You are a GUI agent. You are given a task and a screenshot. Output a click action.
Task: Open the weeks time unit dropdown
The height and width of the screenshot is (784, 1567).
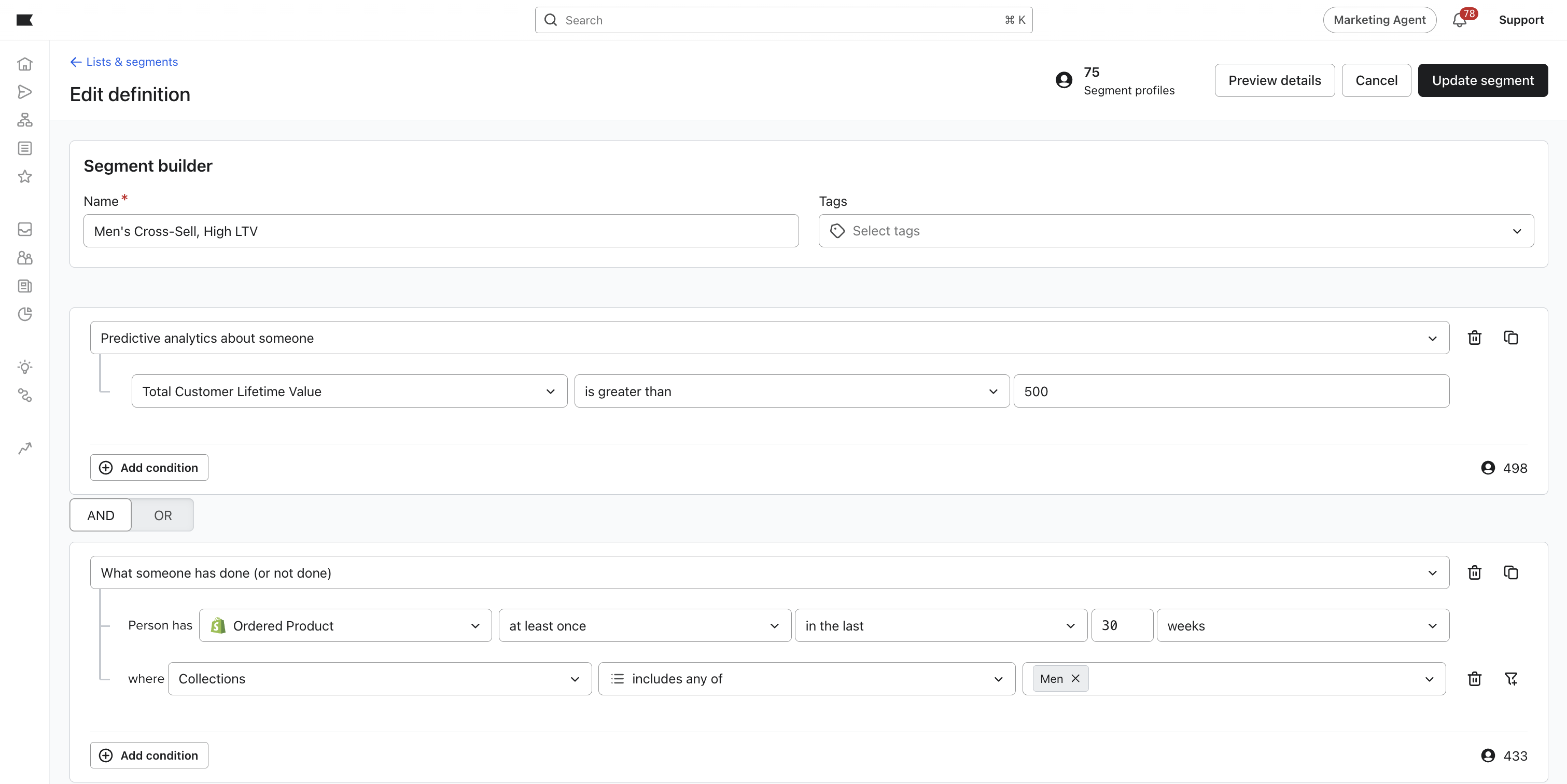[1303, 626]
